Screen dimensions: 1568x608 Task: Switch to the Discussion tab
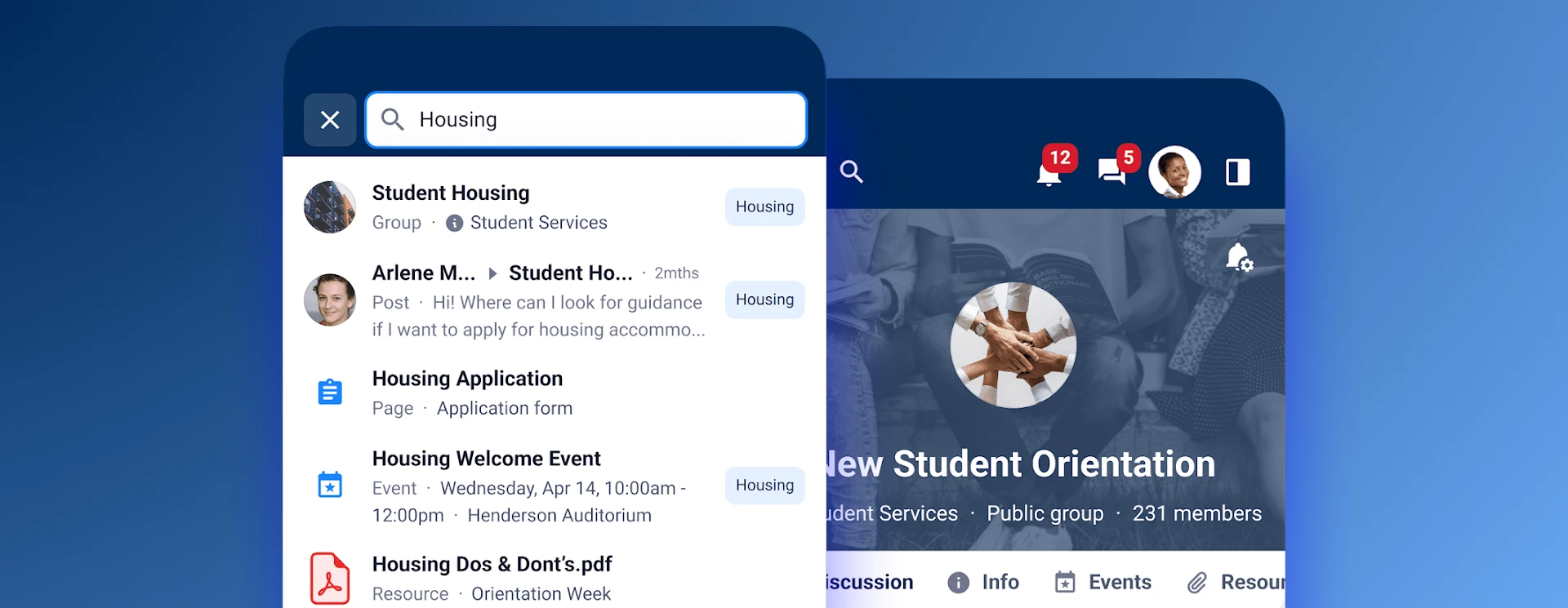pos(870,582)
